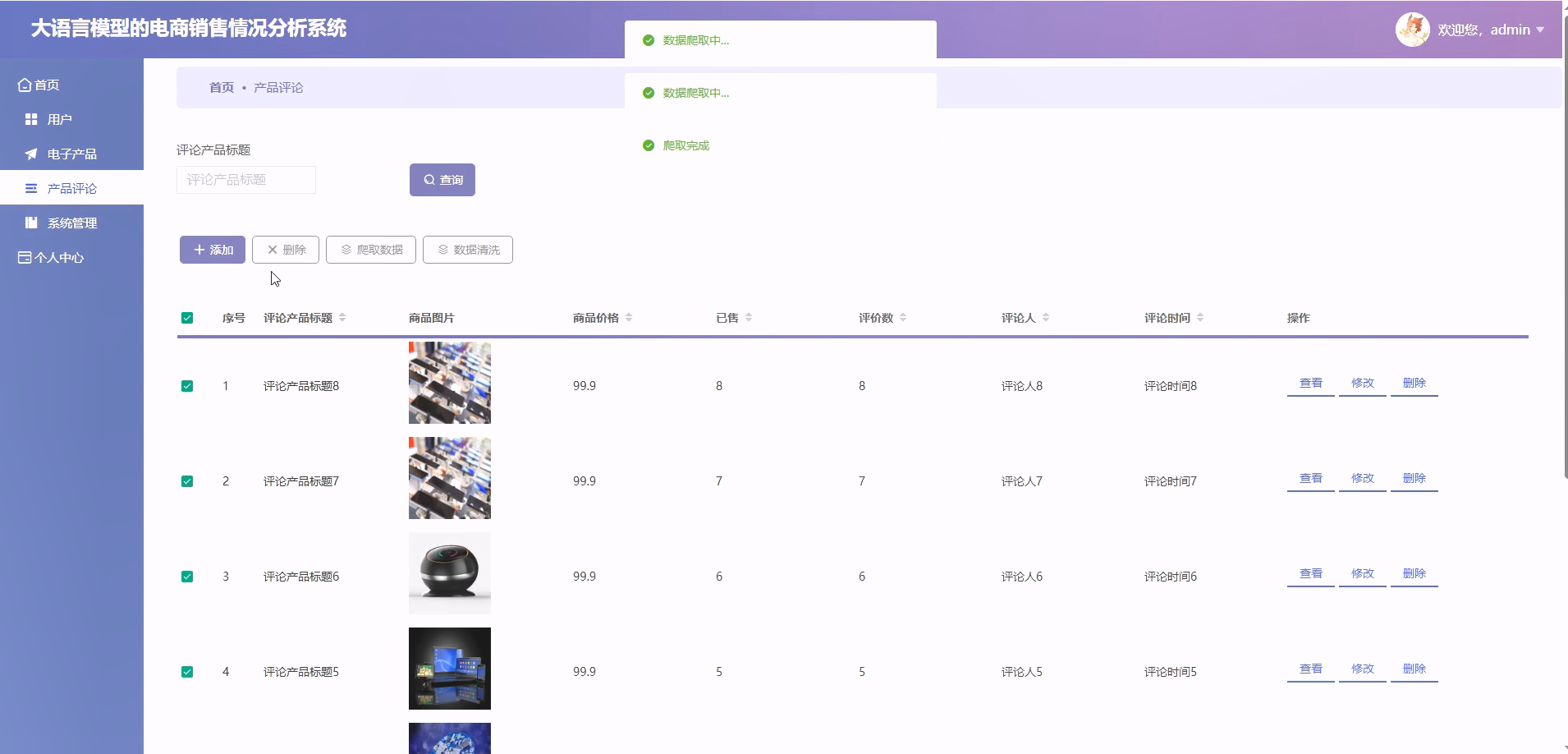Click the 评论时间7 cell
Image resolution: width=1568 pixels, height=754 pixels.
tap(1171, 481)
